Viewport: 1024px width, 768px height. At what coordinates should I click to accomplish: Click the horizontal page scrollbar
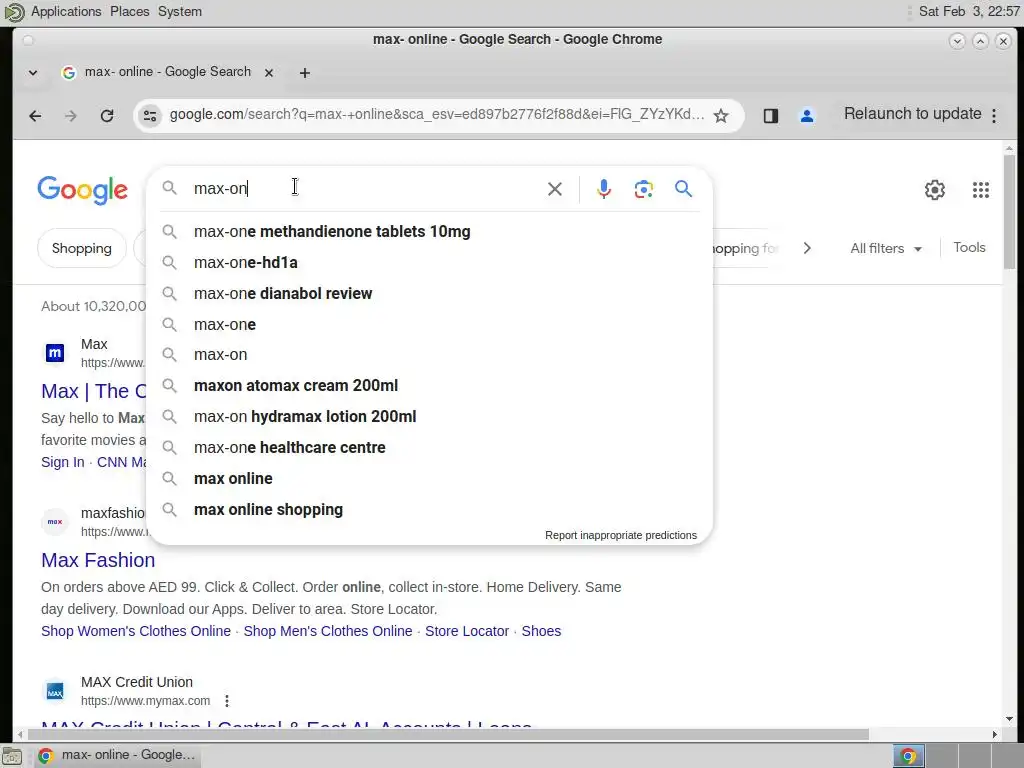tap(447, 735)
